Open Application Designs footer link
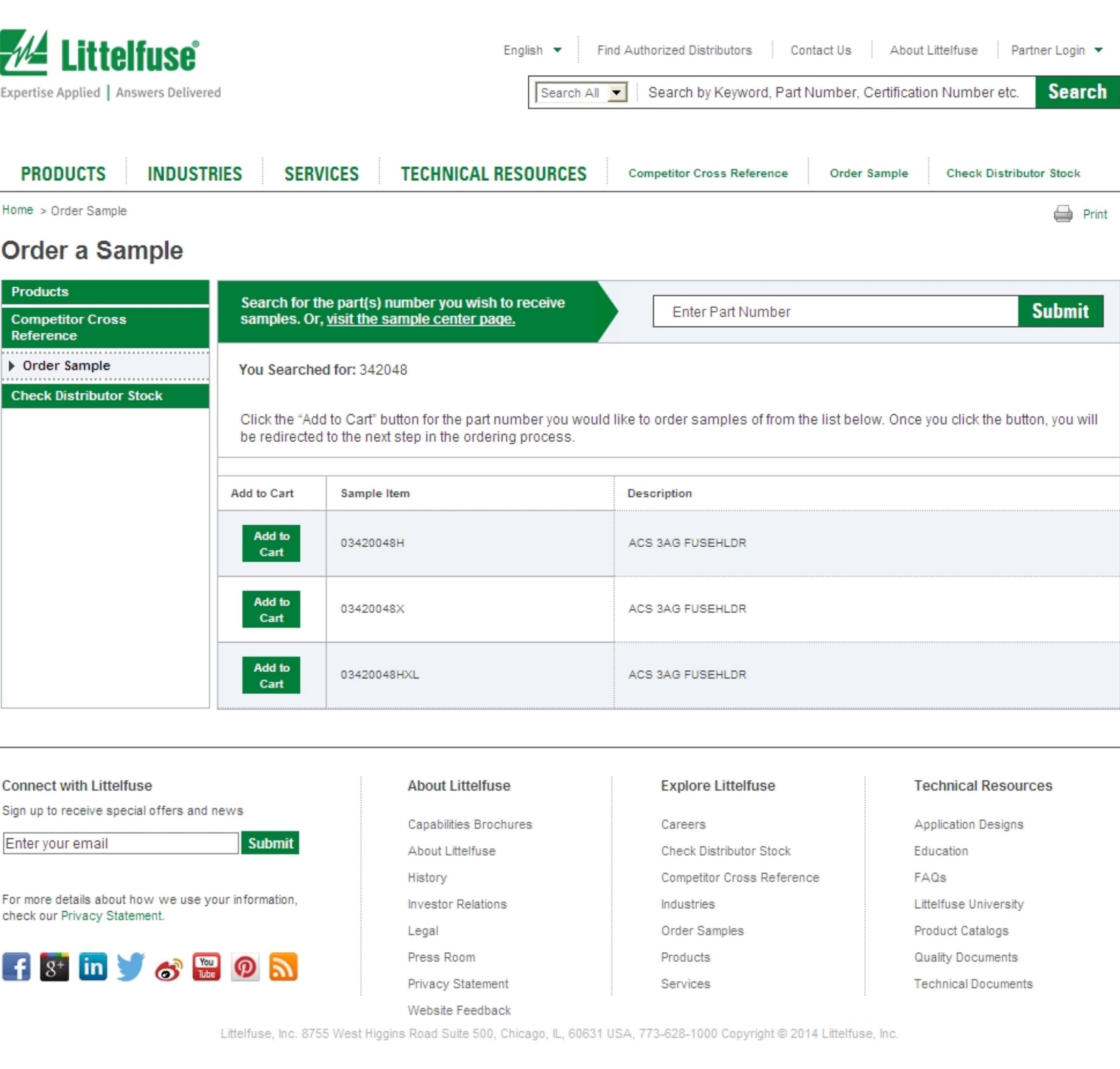Screen dimensions: 1120x1069 pos(969,825)
